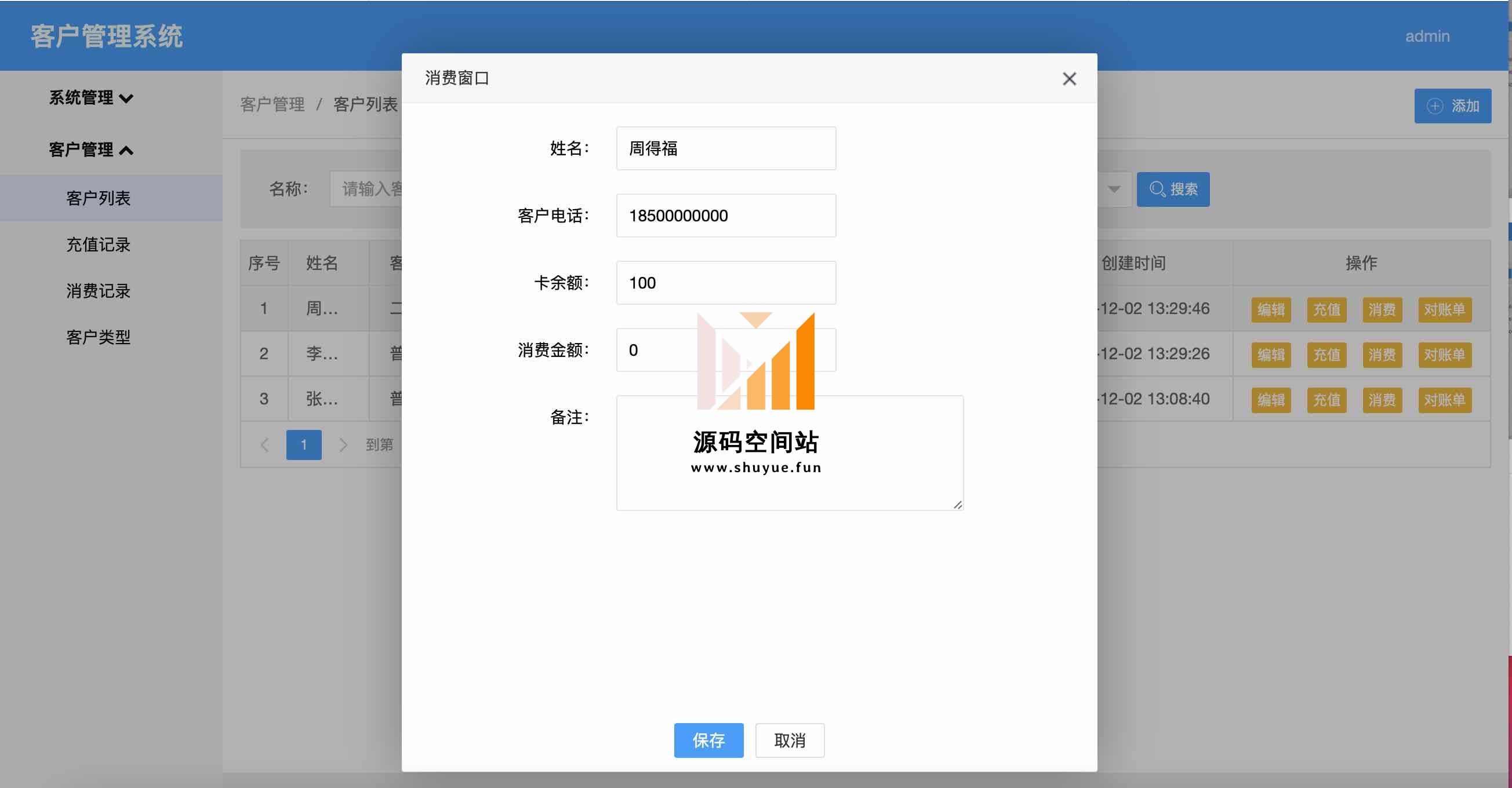Click 充值 in the 13:29:46 row

pos(1326,309)
